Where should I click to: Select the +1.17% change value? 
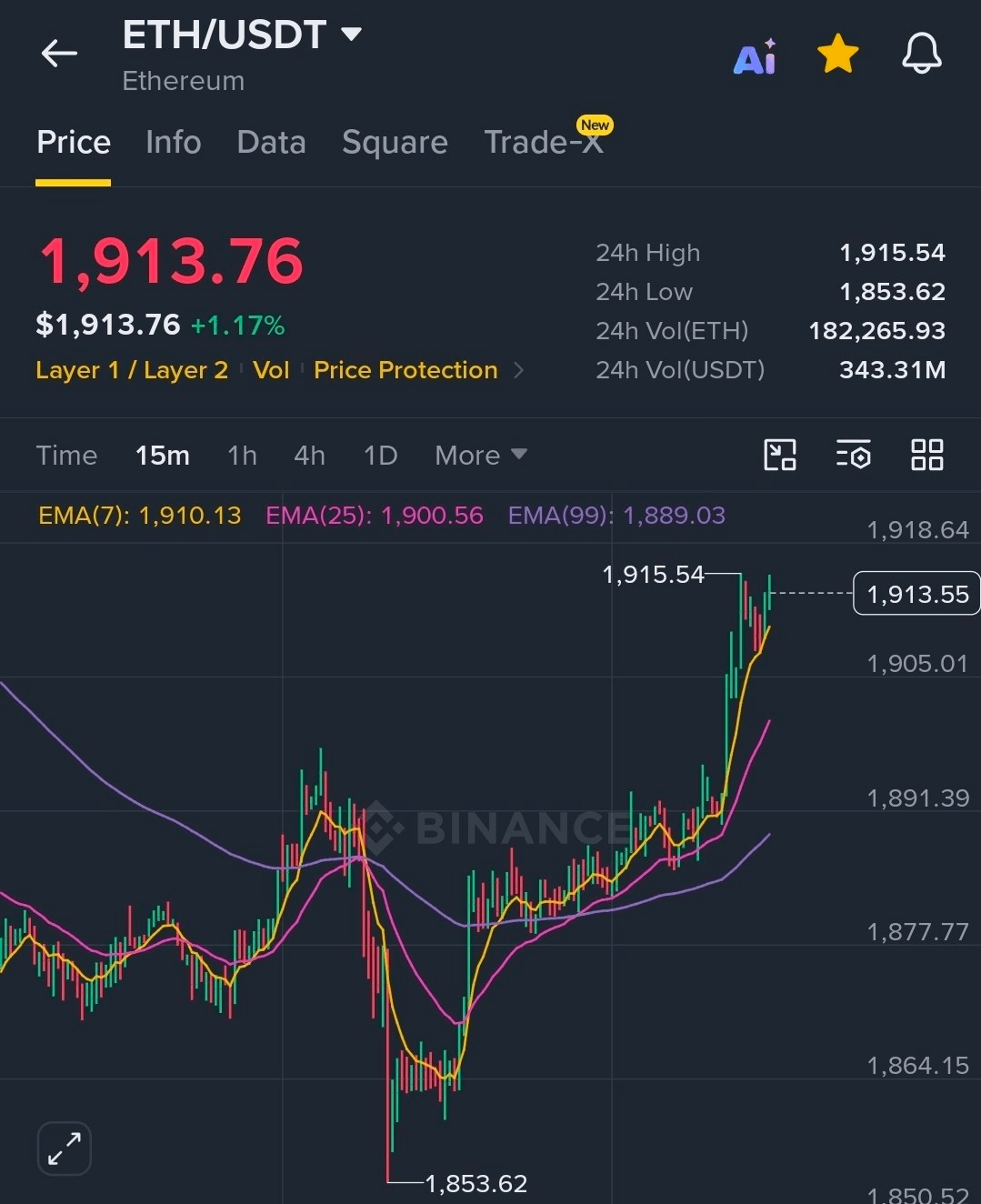click(x=237, y=325)
